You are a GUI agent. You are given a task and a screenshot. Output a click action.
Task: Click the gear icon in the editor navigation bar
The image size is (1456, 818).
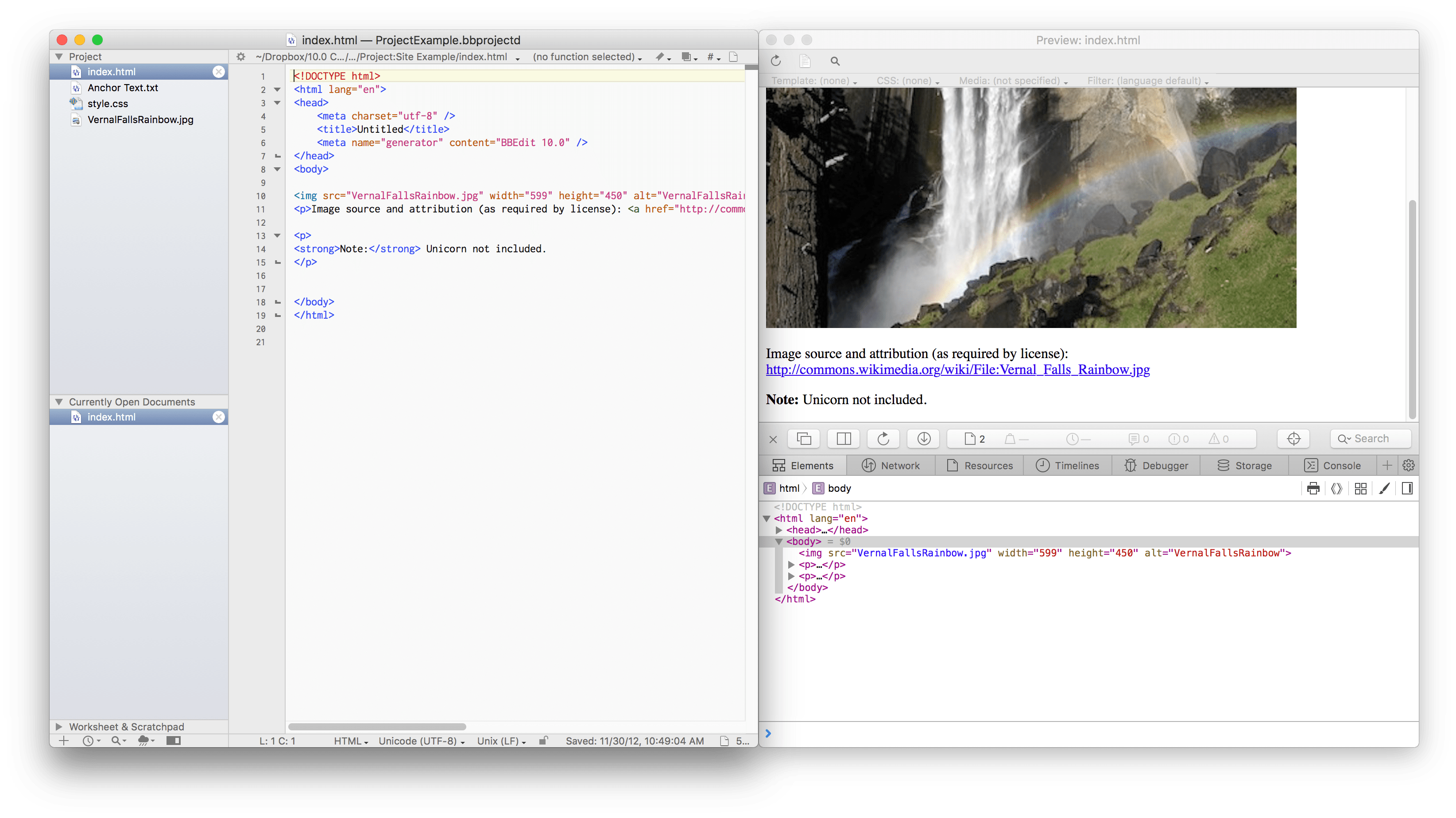click(x=241, y=57)
